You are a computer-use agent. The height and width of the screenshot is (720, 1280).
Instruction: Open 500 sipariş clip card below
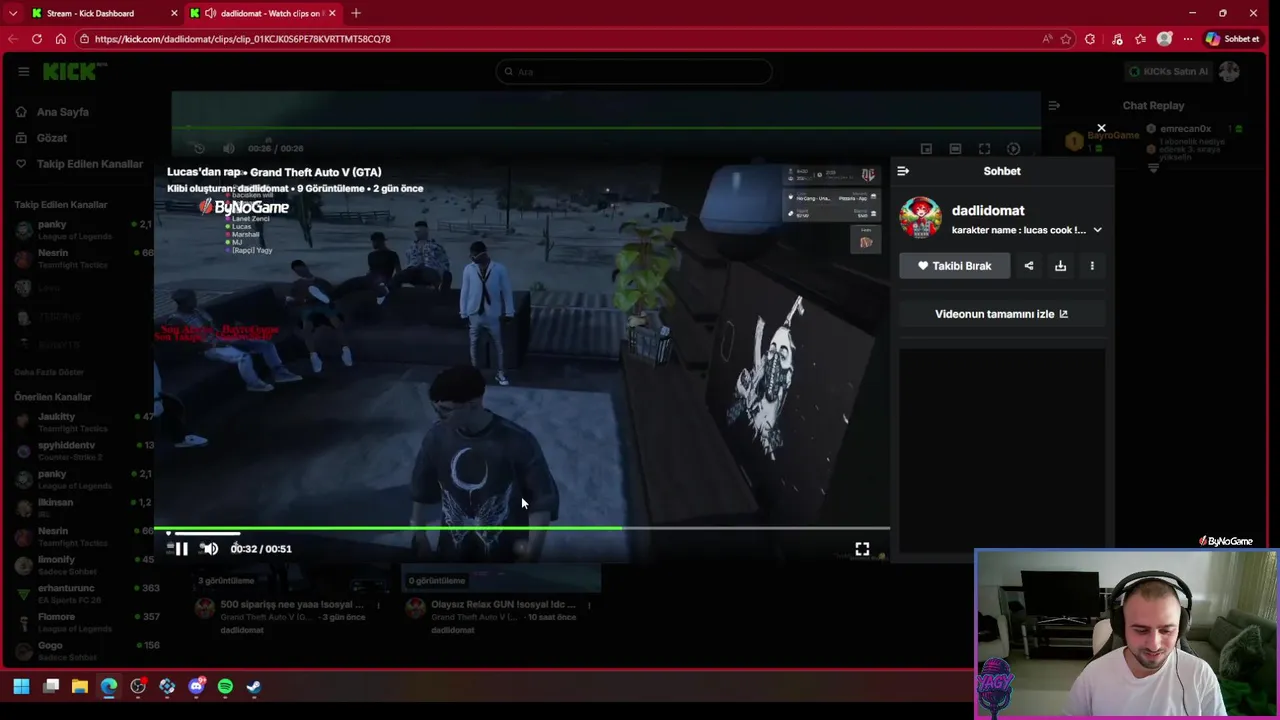click(x=289, y=603)
